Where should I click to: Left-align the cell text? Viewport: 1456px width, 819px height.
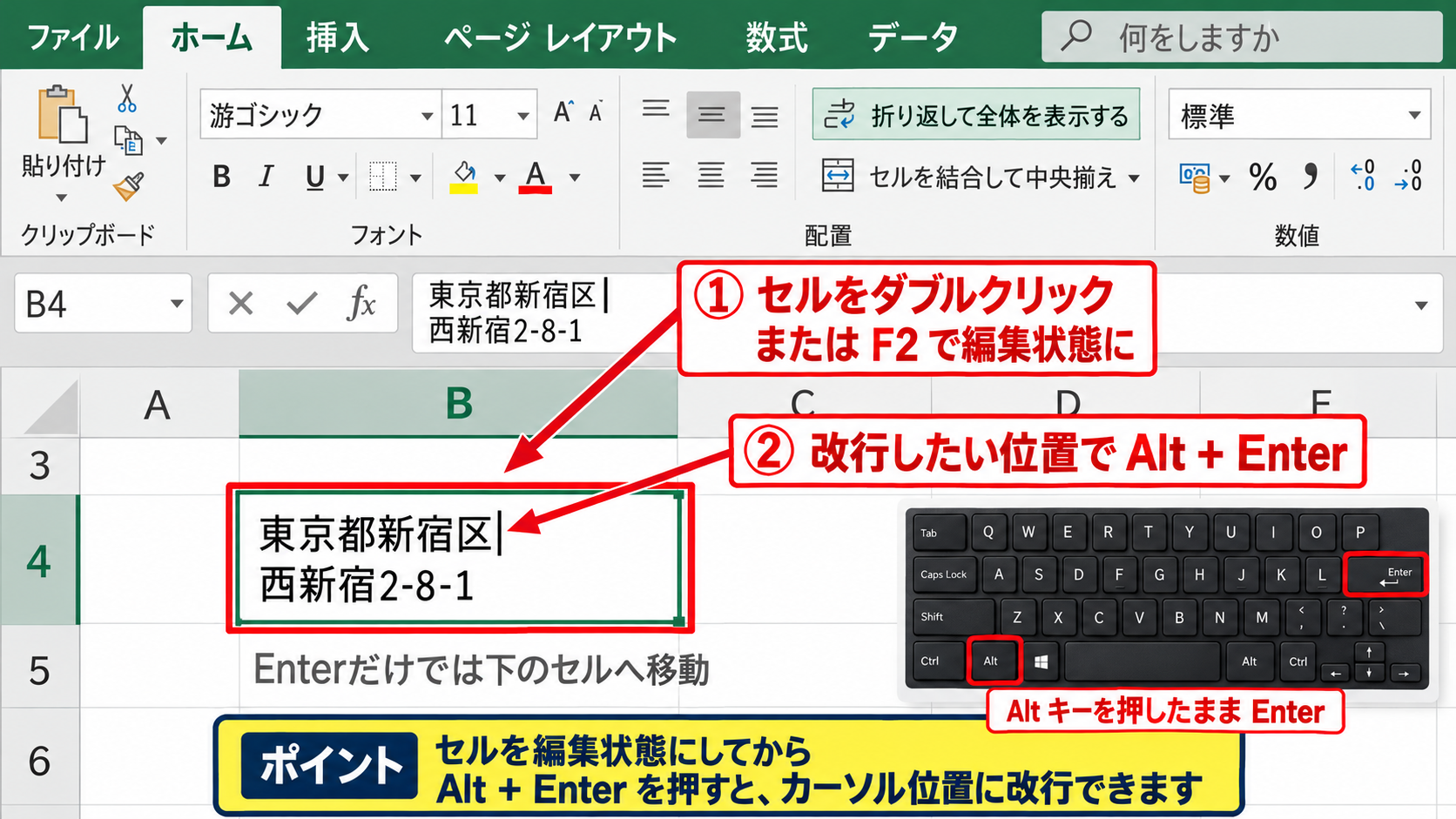click(x=656, y=176)
